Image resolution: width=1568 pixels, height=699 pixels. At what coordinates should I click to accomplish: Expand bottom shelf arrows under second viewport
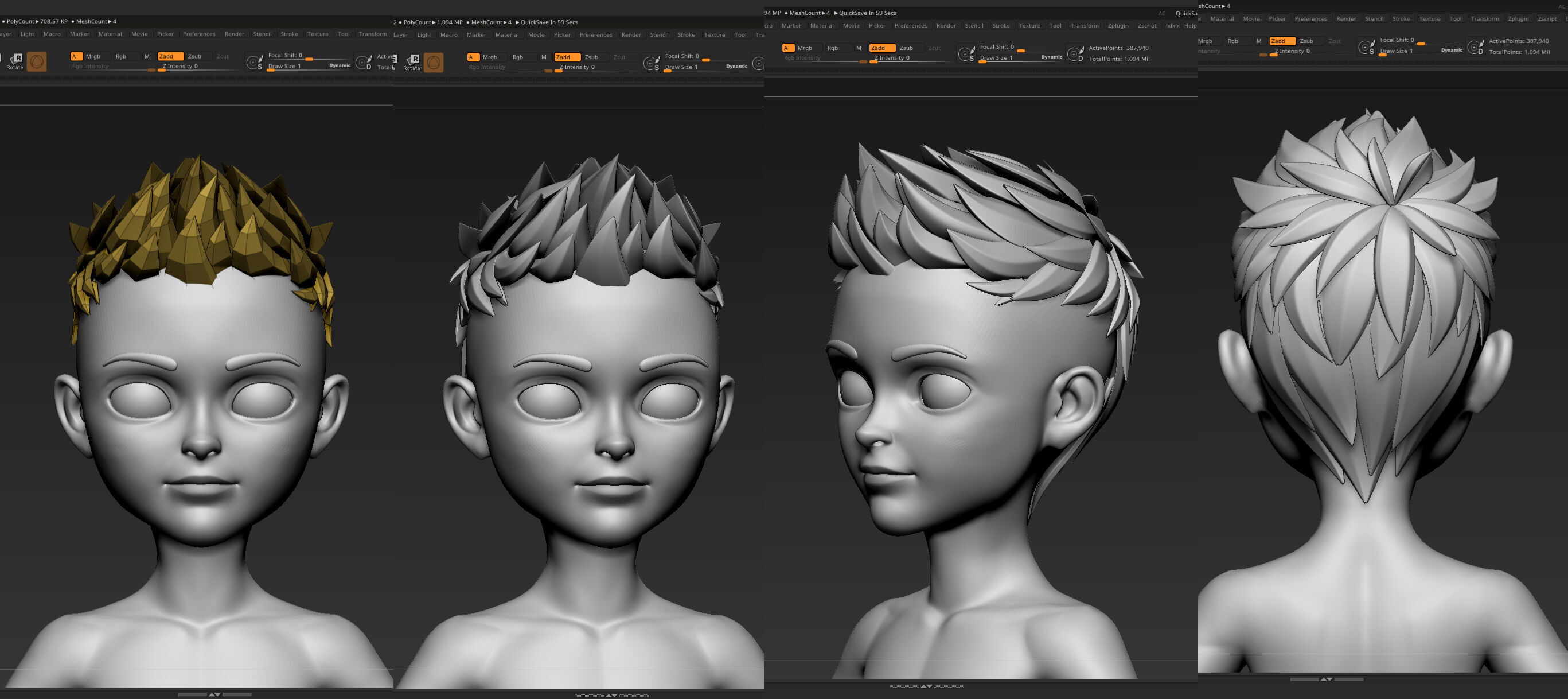tap(612, 695)
